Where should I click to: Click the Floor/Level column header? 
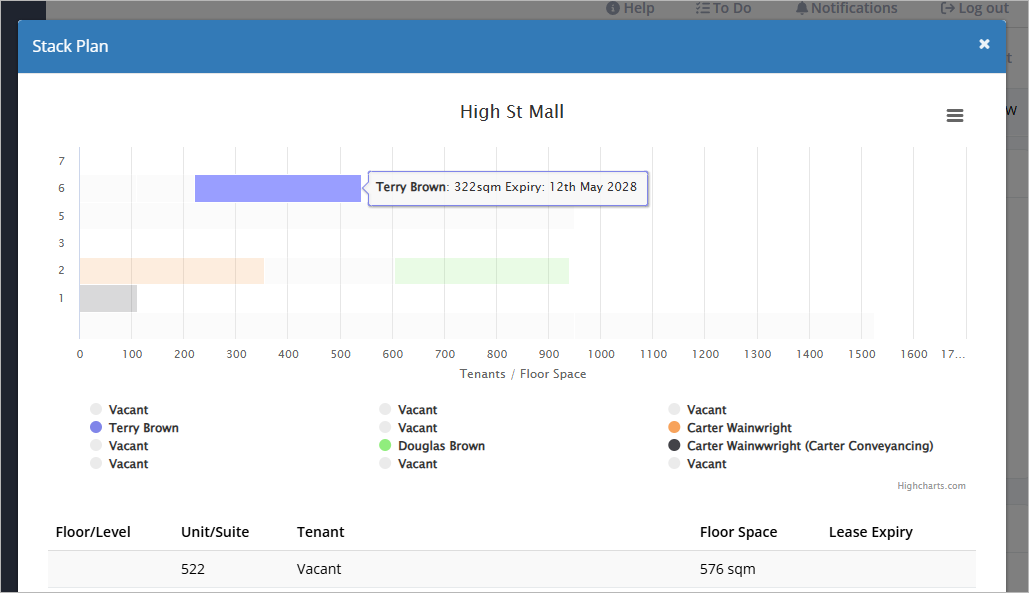click(x=93, y=532)
